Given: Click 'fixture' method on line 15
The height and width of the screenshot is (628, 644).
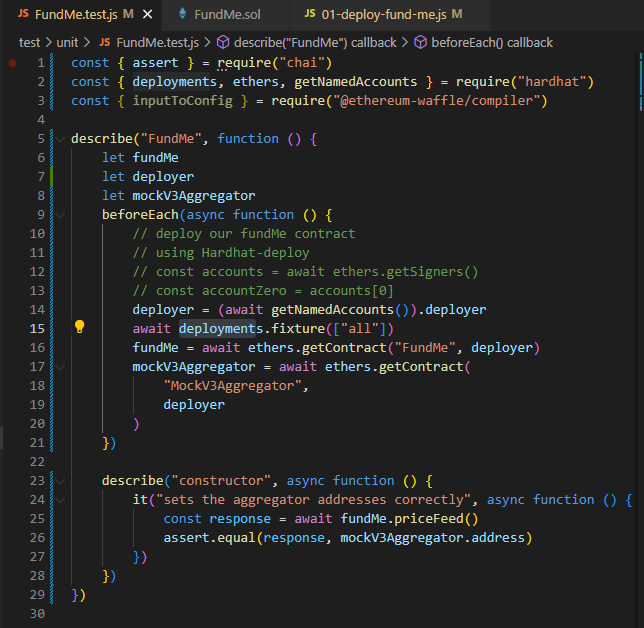Looking at the screenshot, I should [298, 329].
